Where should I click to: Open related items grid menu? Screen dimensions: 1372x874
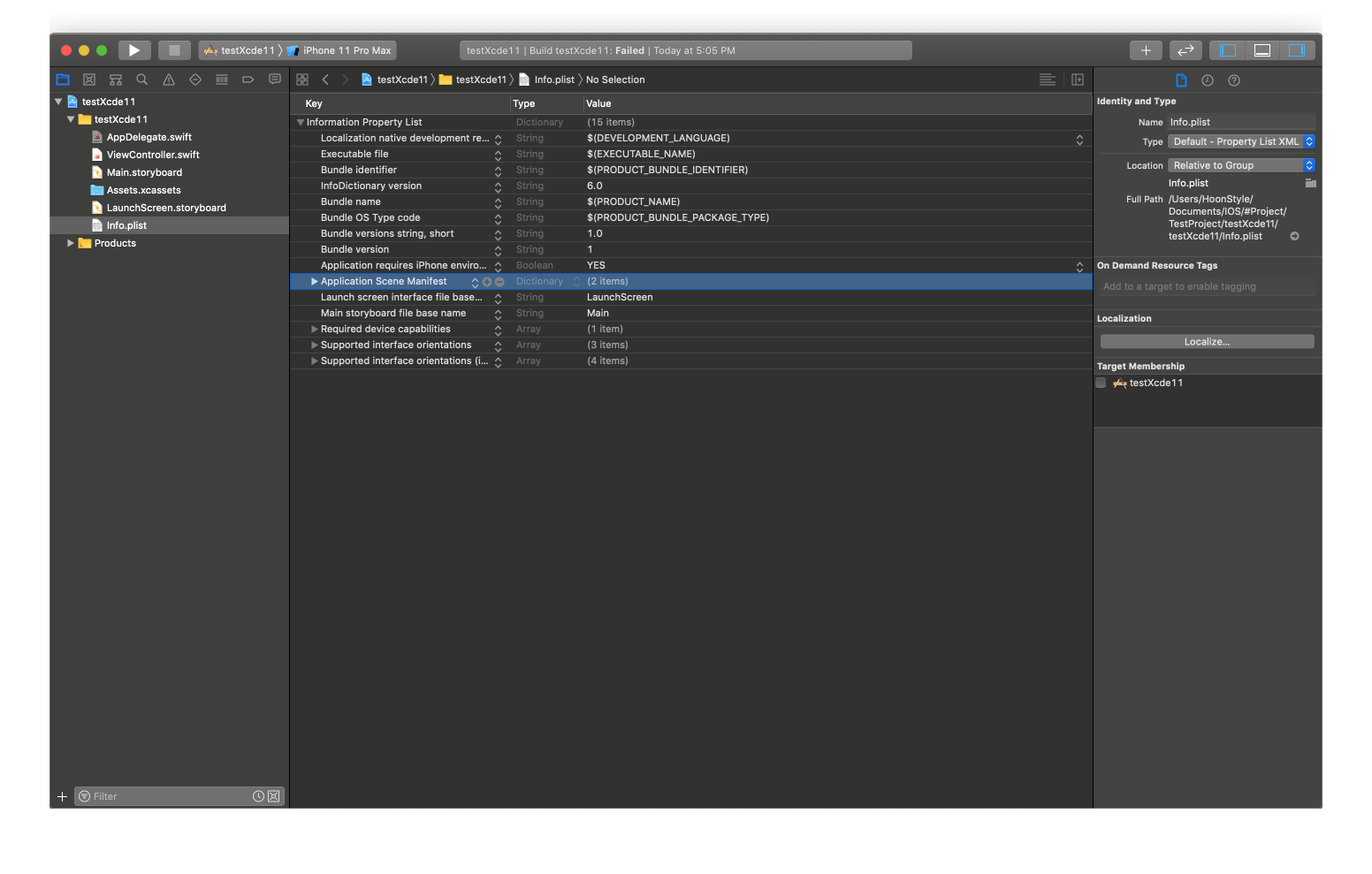[x=302, y=80]
